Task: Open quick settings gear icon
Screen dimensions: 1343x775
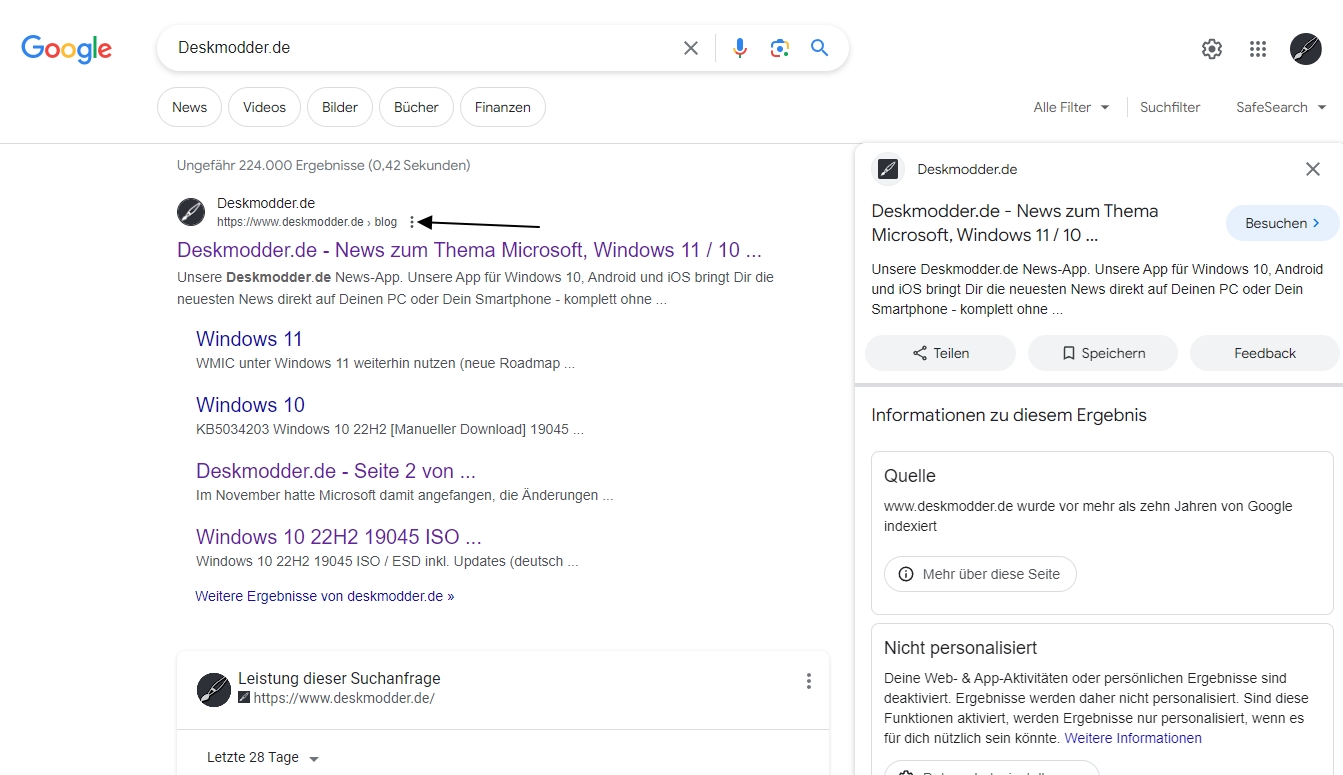Action: point(1212,49)
